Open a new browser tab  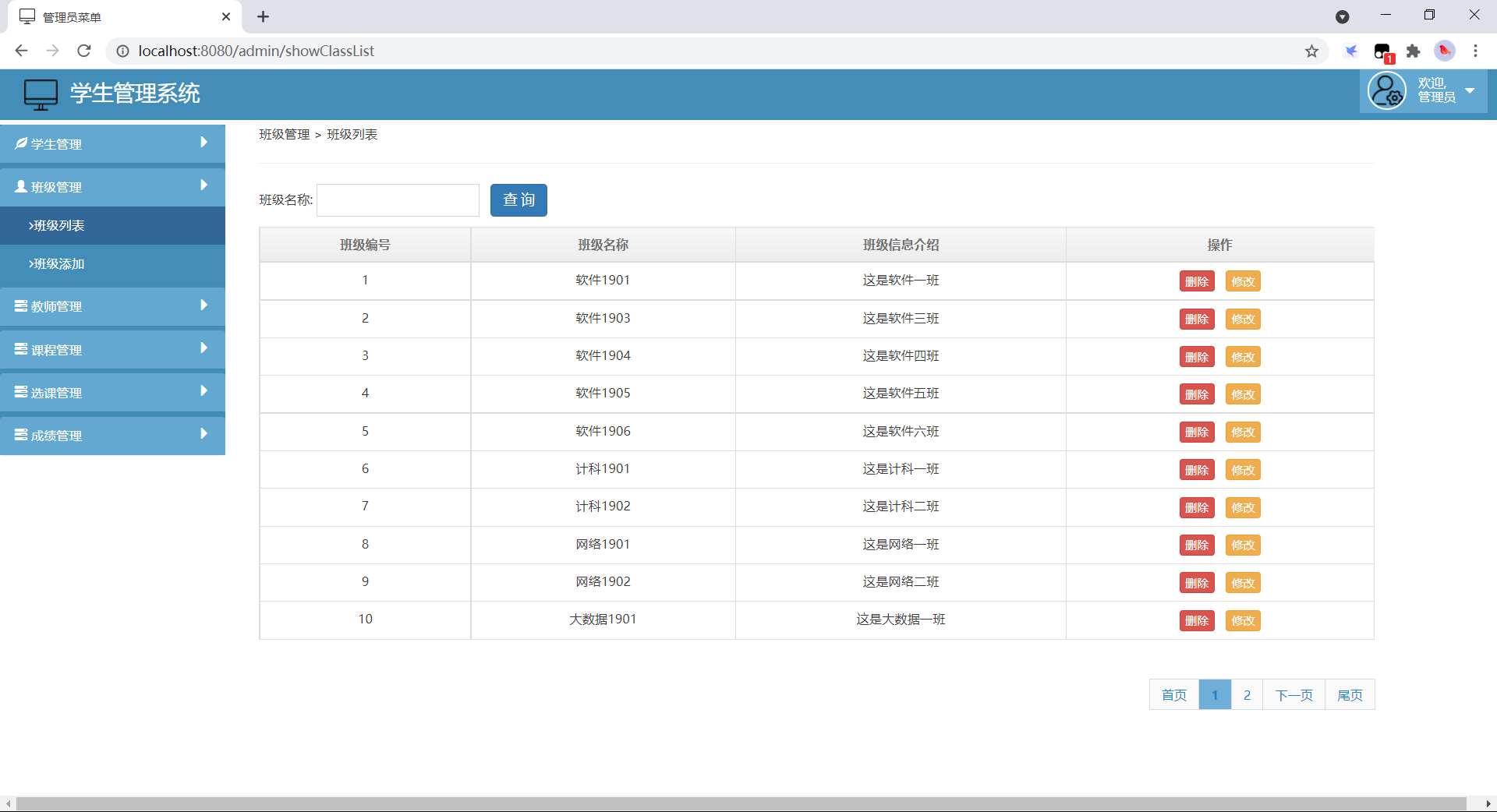click(x=264, y=17)
